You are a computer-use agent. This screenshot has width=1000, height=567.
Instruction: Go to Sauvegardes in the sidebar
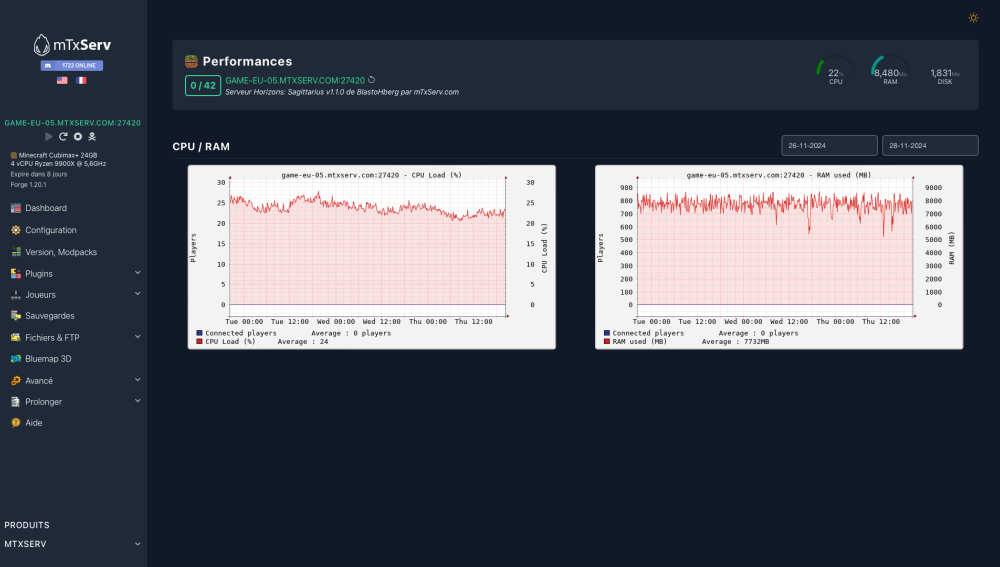[50, 315]
